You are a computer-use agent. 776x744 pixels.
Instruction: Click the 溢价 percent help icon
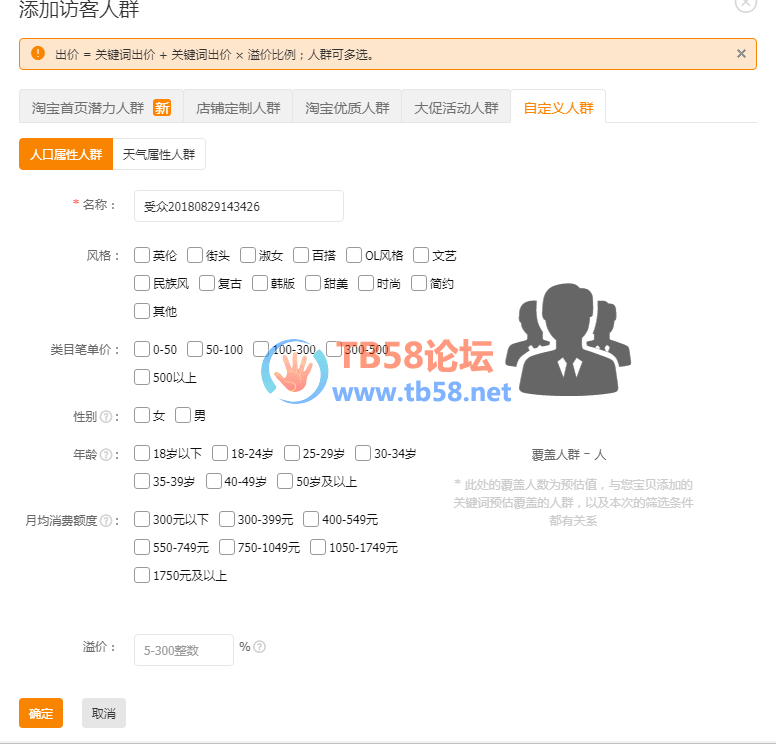[x=260, y=647]
